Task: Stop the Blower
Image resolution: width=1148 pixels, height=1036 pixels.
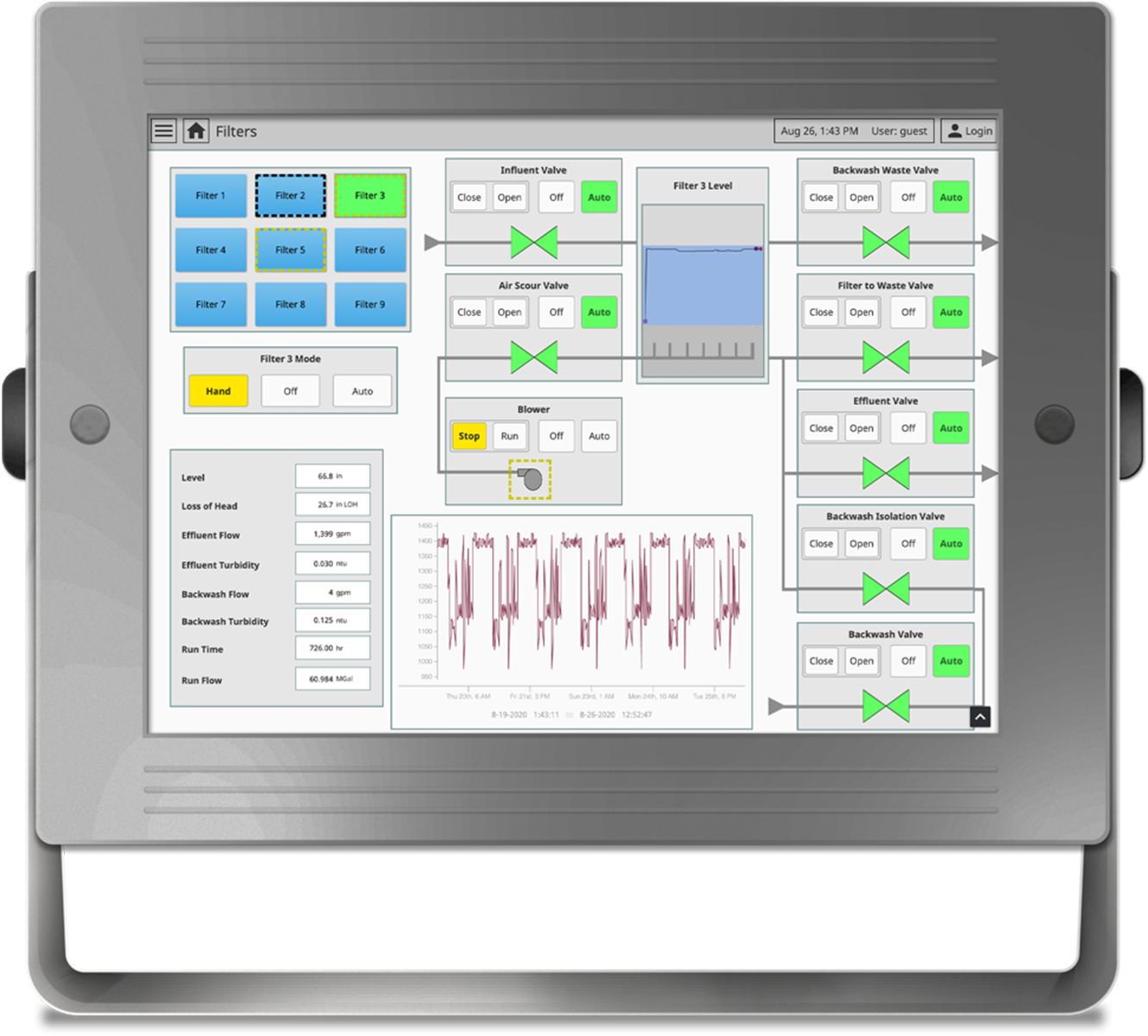Action: pyautogui.click(x=469, y=436)
